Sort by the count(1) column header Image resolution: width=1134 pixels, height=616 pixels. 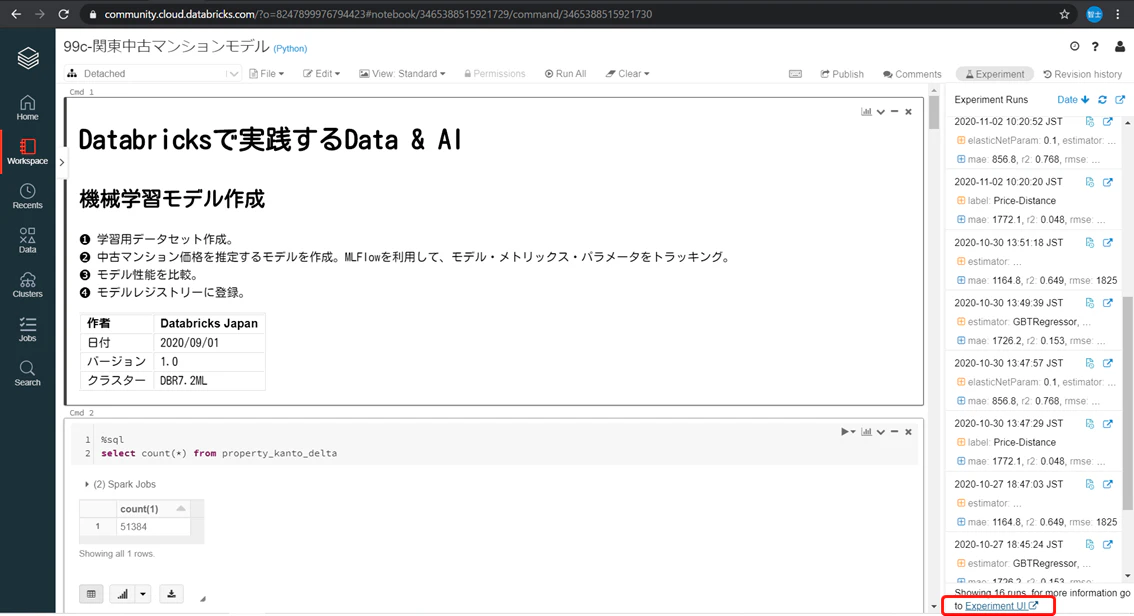[x=153, y=509]
